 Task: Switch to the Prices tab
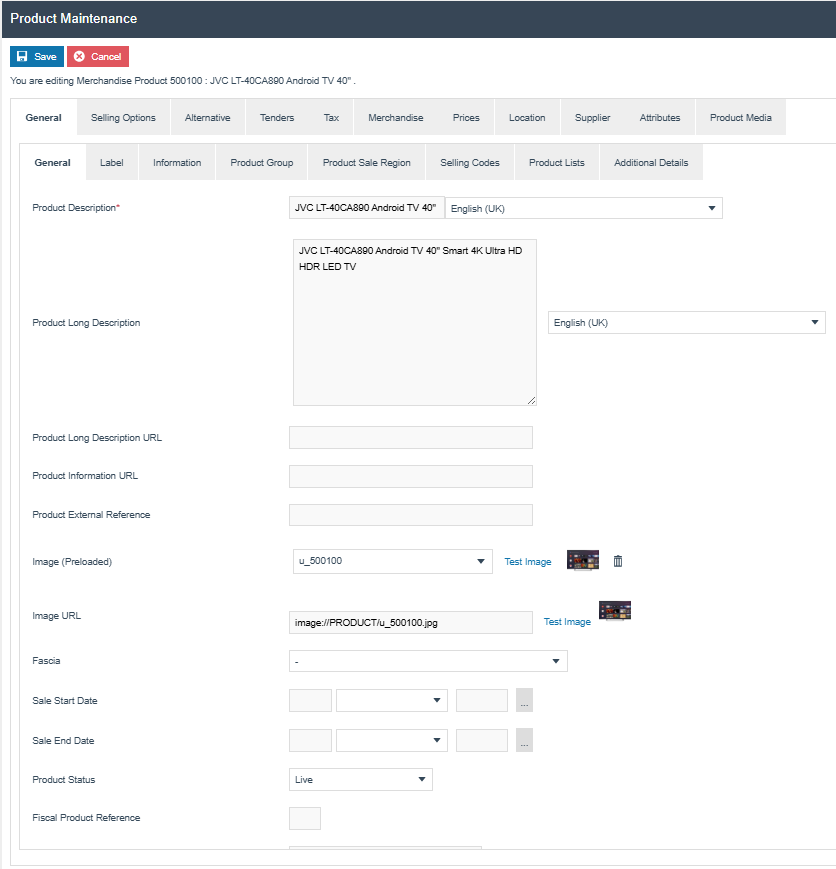466,117
